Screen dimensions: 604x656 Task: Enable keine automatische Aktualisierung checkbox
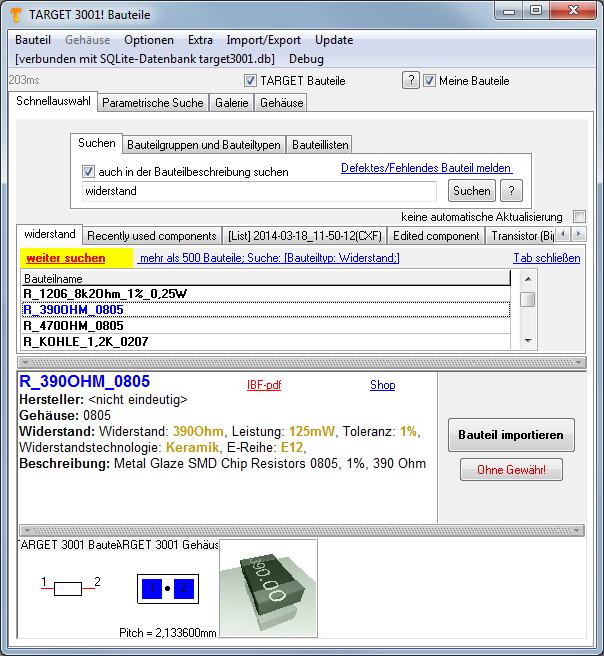tap(579, 217)
